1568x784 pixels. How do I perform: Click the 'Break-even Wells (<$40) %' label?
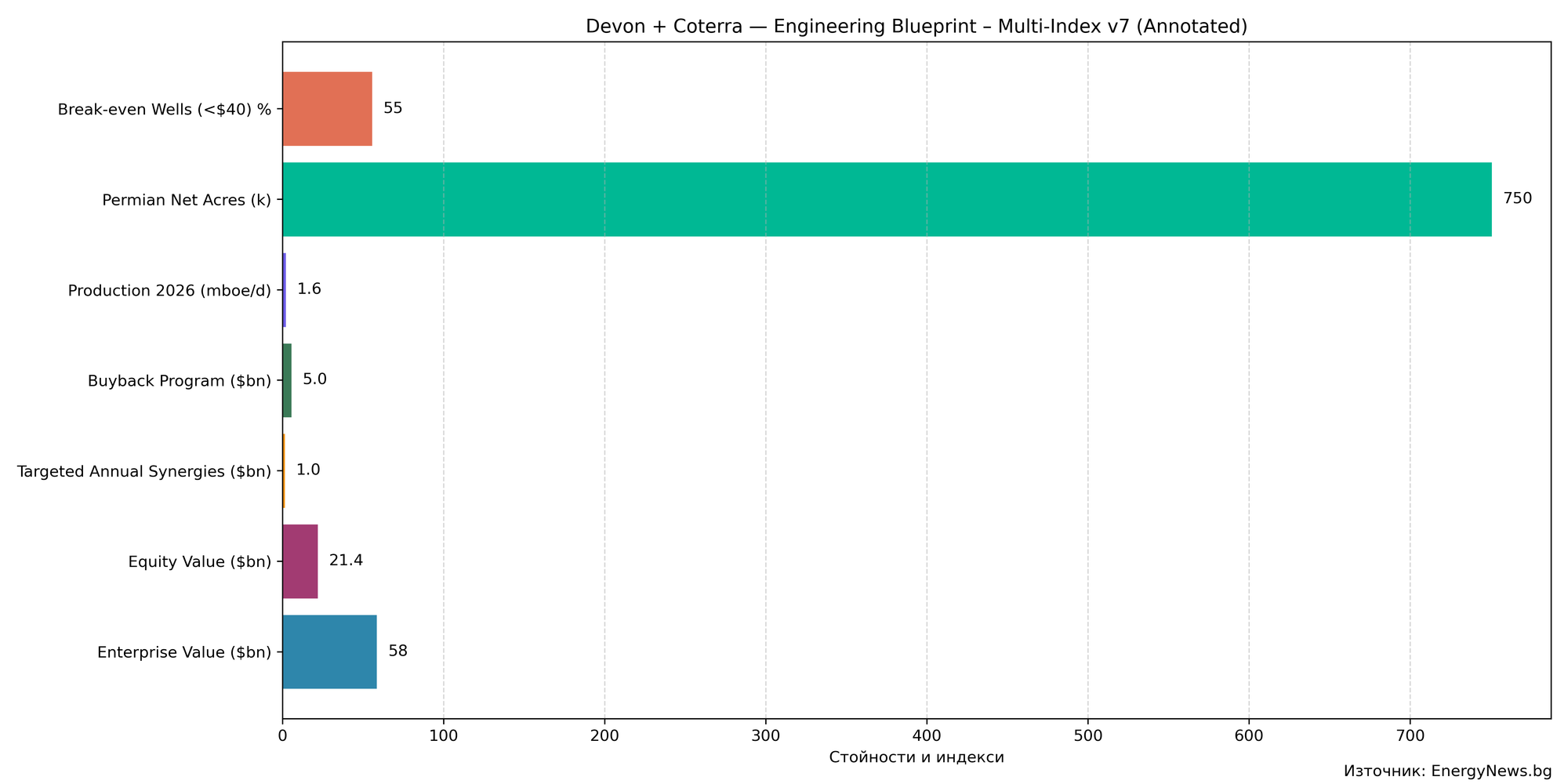165,109
